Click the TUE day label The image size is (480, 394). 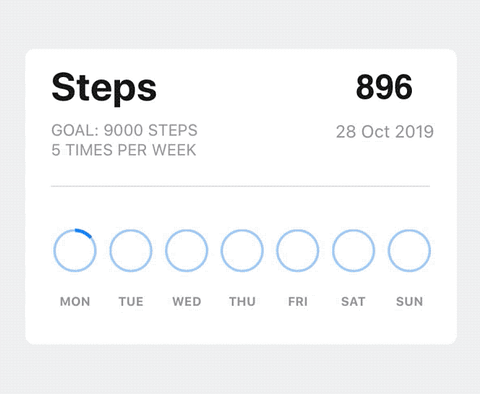coord(131,302)
